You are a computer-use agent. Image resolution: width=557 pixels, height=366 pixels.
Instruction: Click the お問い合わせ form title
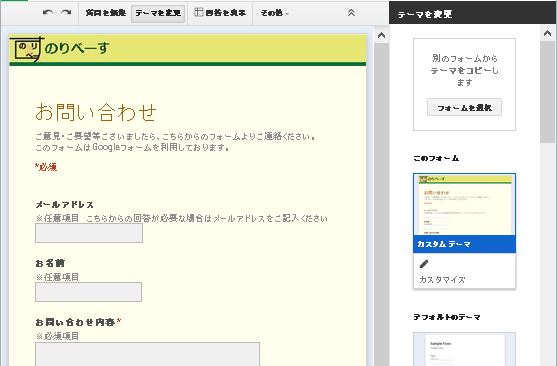(96, 112)
